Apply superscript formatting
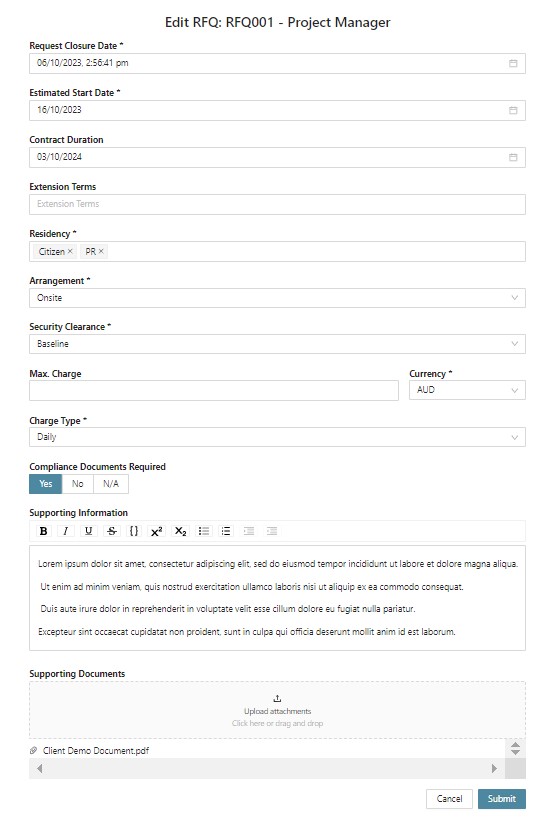 click(157, 531)
